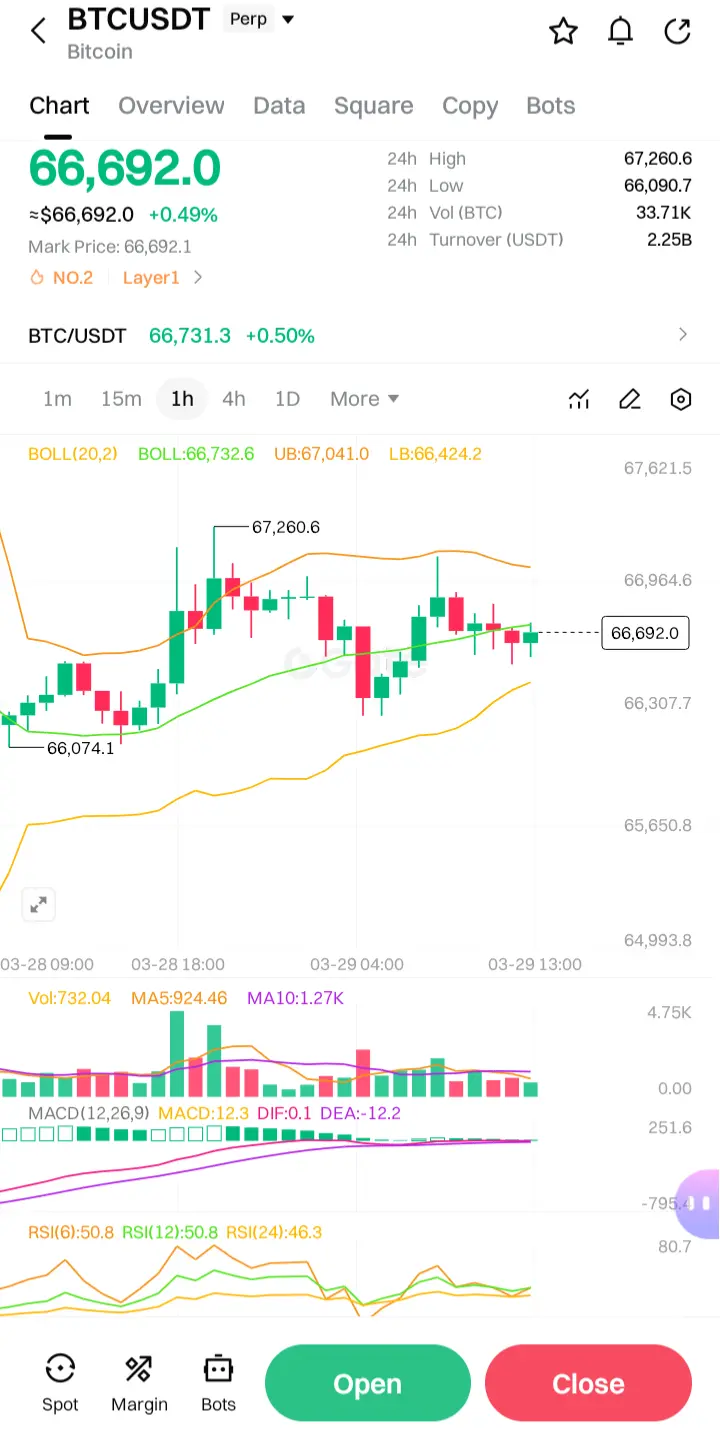
Task: Tap the 24h Low value 66,090.7
Action: click(x=658, y=186)
